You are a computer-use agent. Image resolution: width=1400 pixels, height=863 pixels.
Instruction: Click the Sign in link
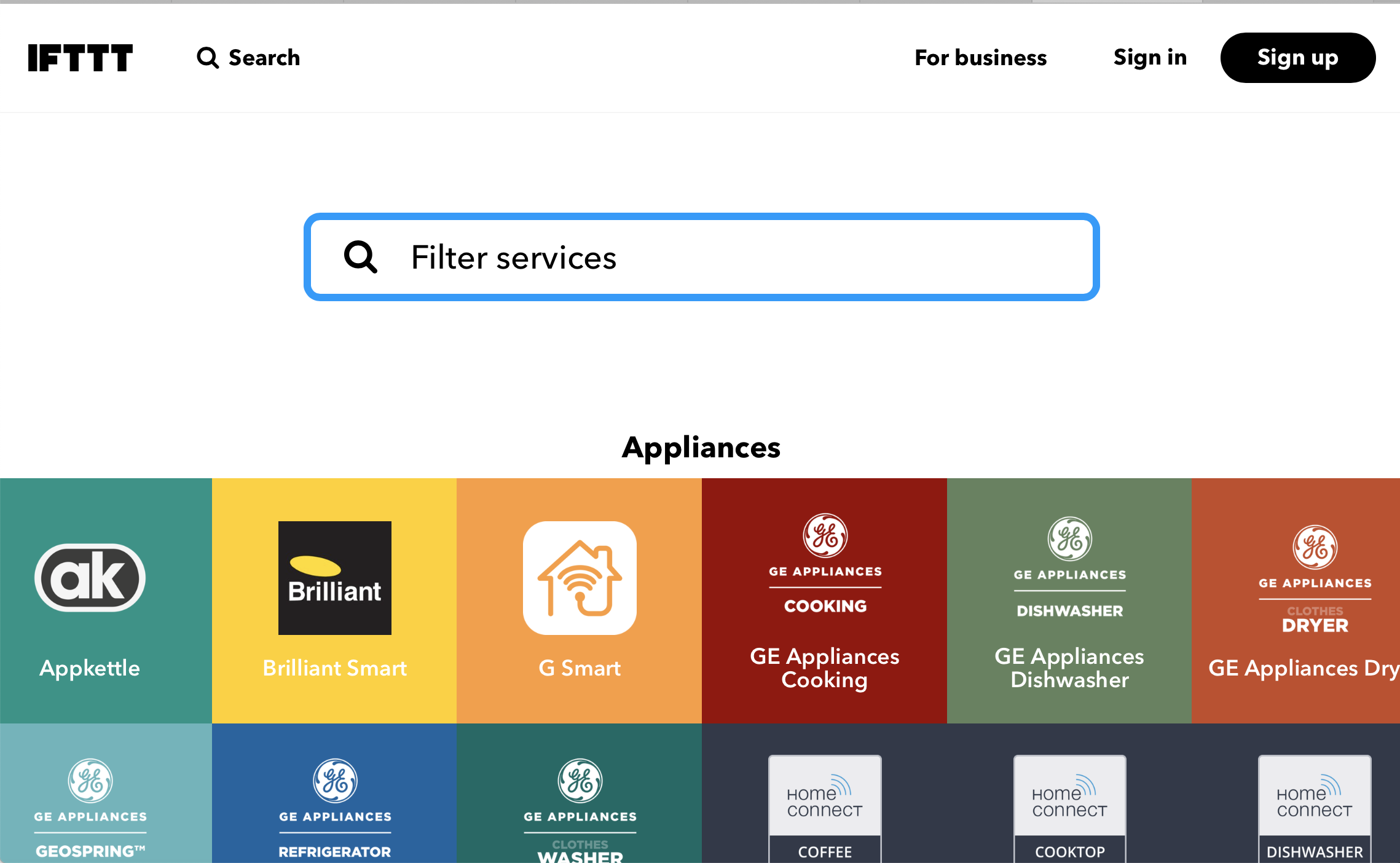(1150, 58)
